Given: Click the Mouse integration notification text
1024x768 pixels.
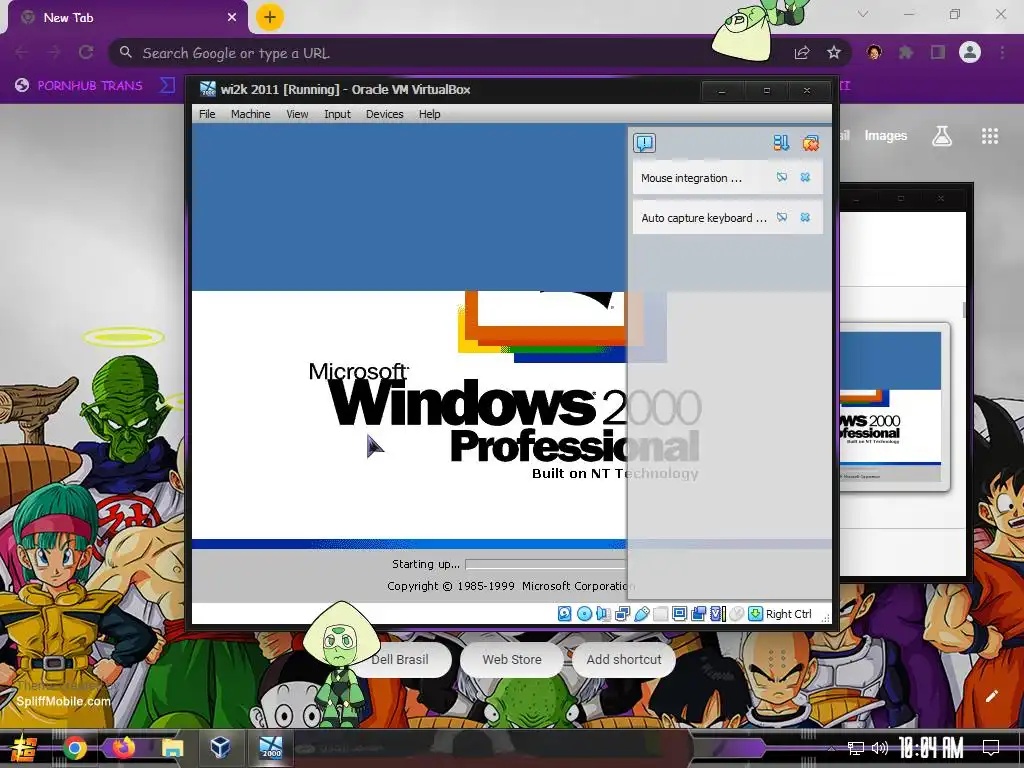Looking at the screenshot, I should 691,178.
